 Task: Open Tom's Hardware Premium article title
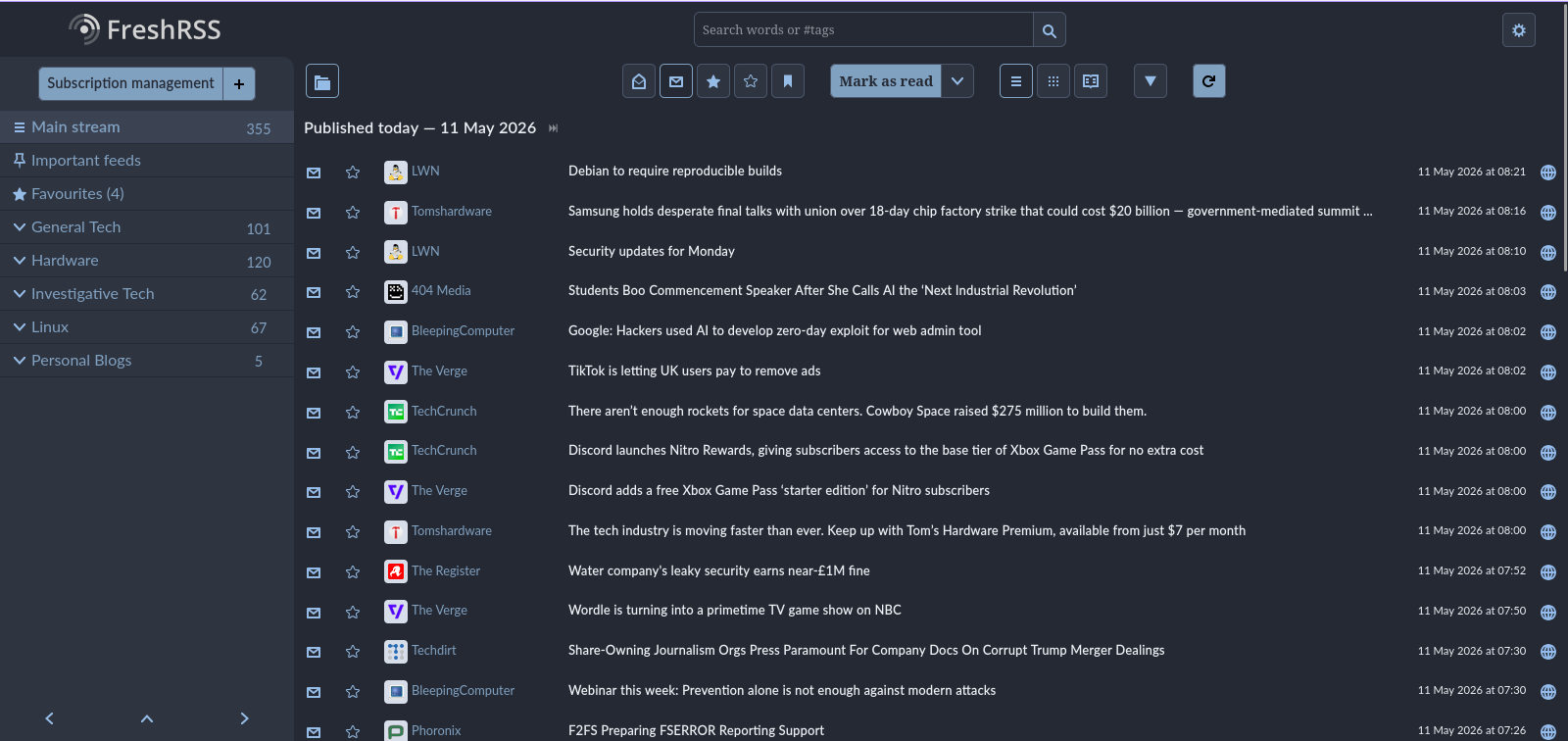[906, 531]
